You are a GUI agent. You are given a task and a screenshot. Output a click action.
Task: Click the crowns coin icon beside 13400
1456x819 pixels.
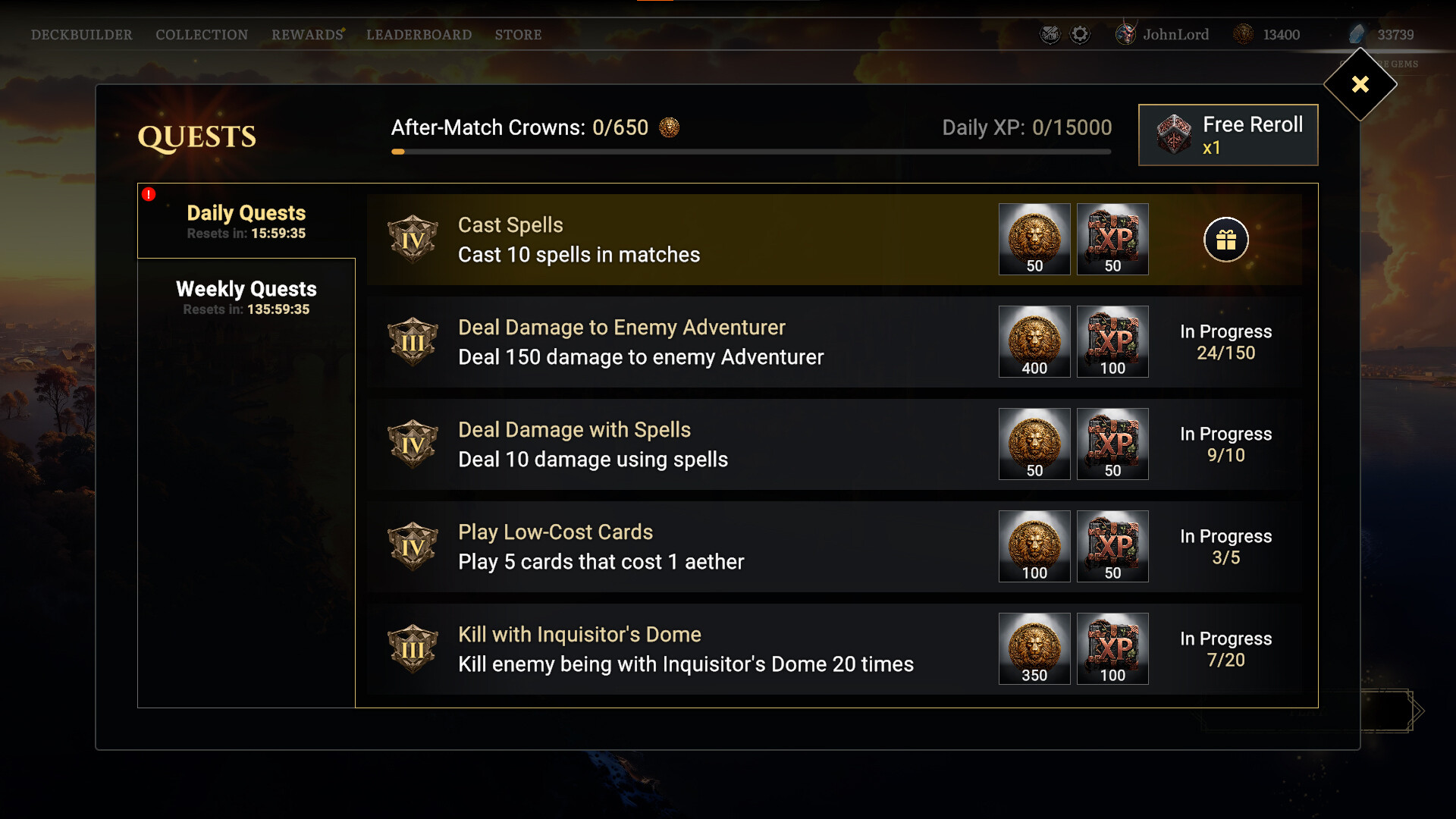(1243, 34)
